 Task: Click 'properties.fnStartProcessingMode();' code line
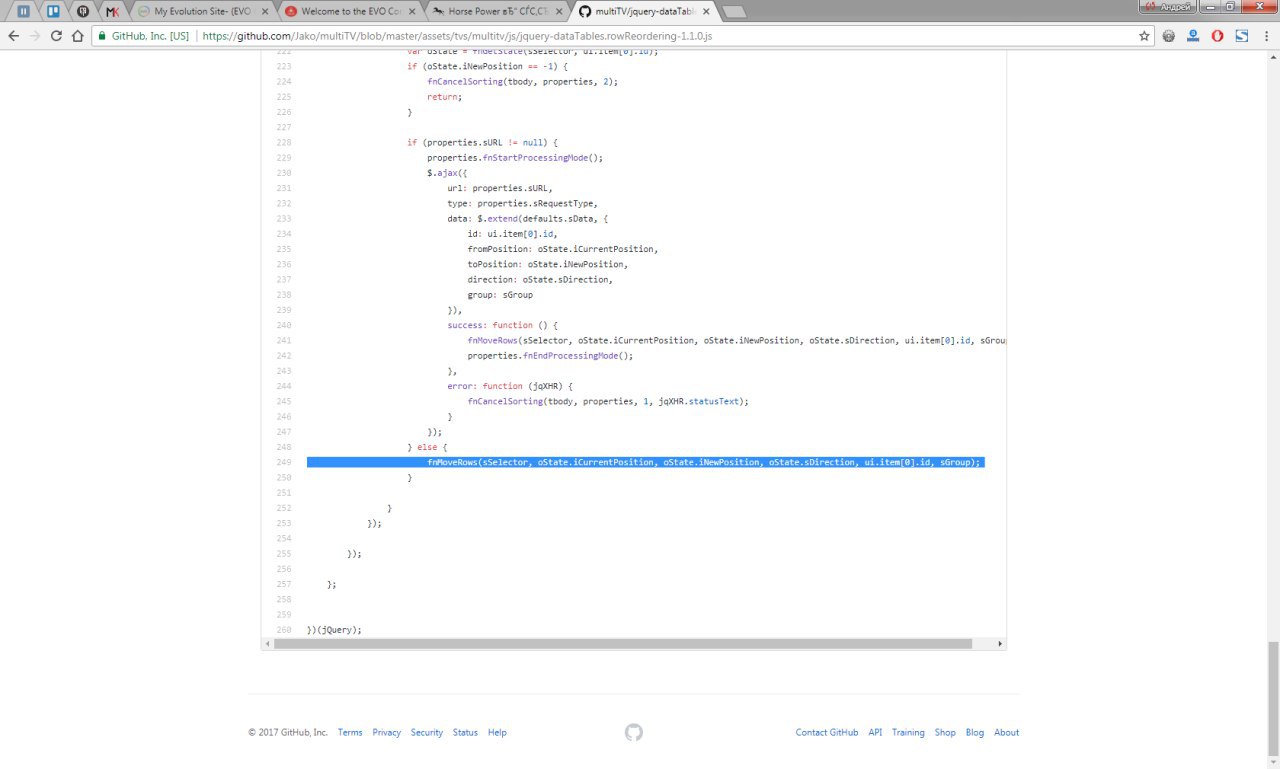pos(515,158)
